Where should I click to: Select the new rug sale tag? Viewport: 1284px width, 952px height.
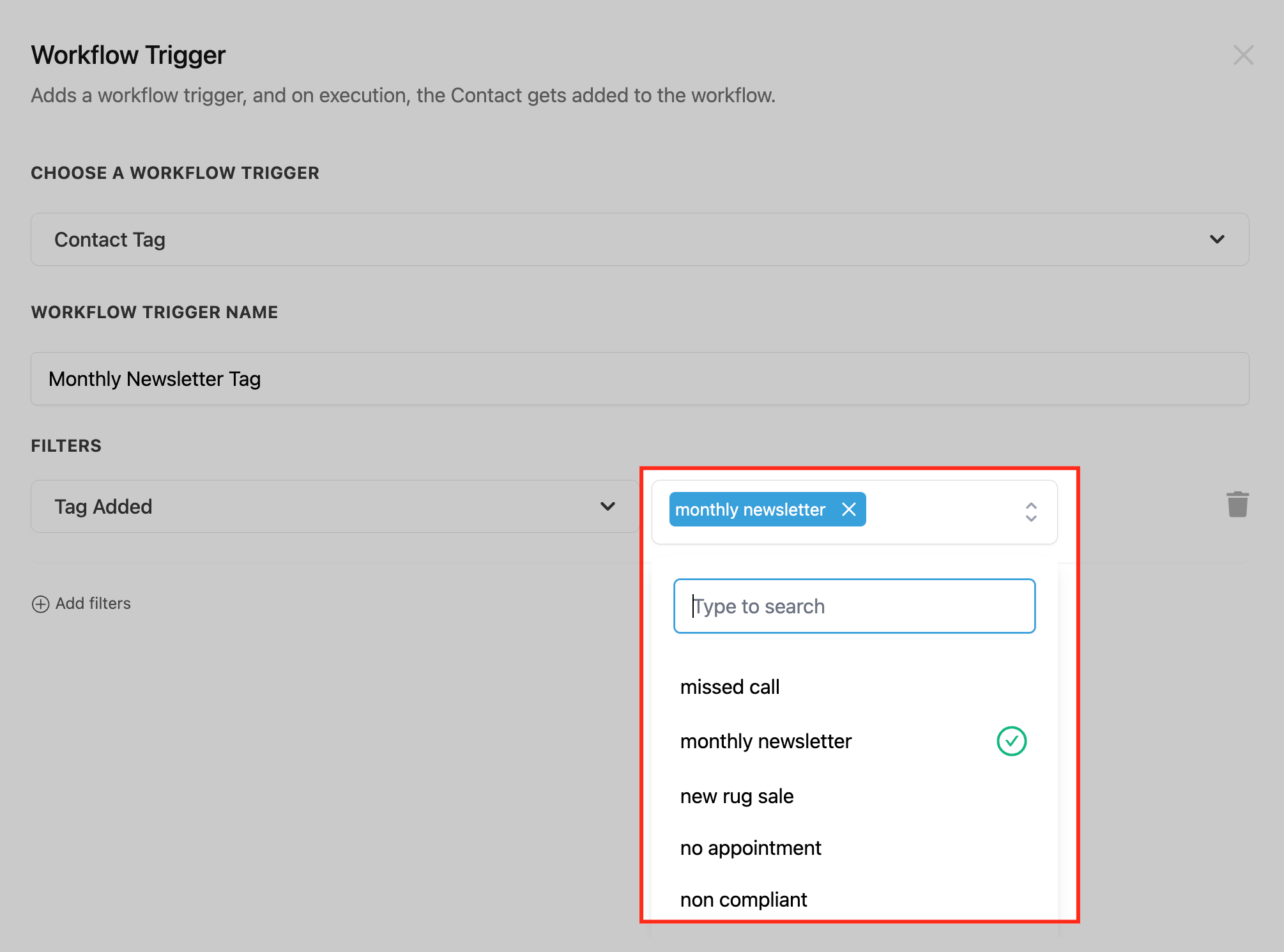point(737,796)
